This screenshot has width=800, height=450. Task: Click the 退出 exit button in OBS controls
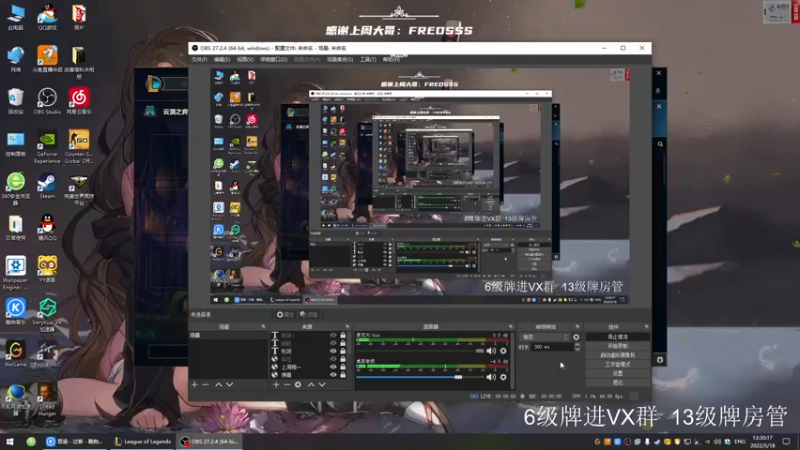click(617, 382)
